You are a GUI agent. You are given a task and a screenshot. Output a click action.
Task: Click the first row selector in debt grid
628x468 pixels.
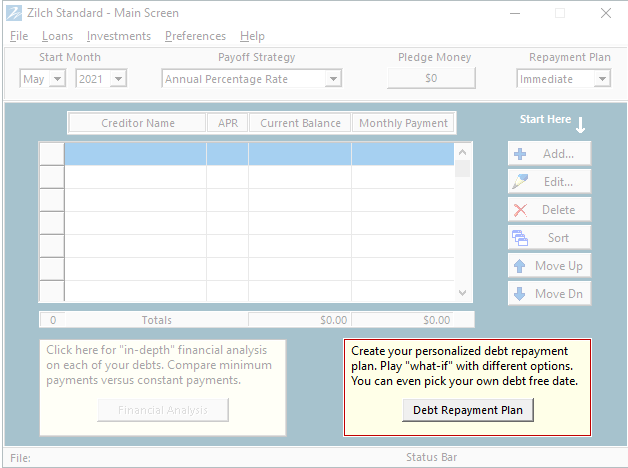[52, 154]
